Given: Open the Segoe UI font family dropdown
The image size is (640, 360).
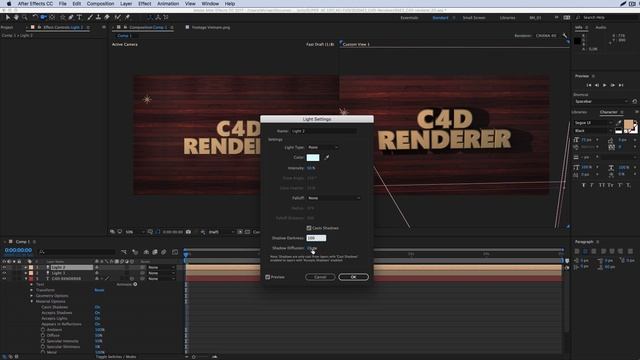Looking at the screenshot, I should pyautogui.click(x=593, y=122).
